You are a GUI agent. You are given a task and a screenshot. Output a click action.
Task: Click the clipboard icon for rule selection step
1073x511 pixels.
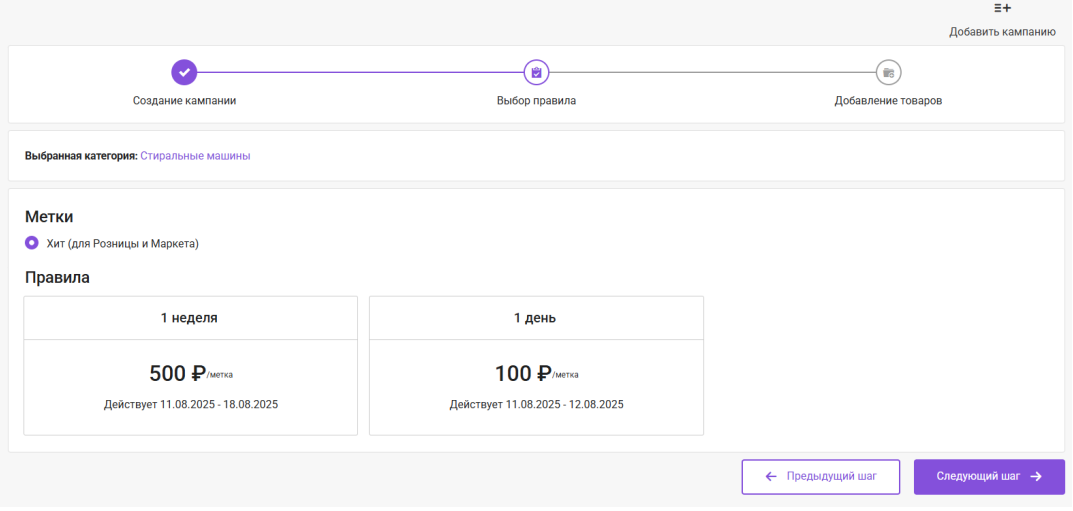coord(536,72)
